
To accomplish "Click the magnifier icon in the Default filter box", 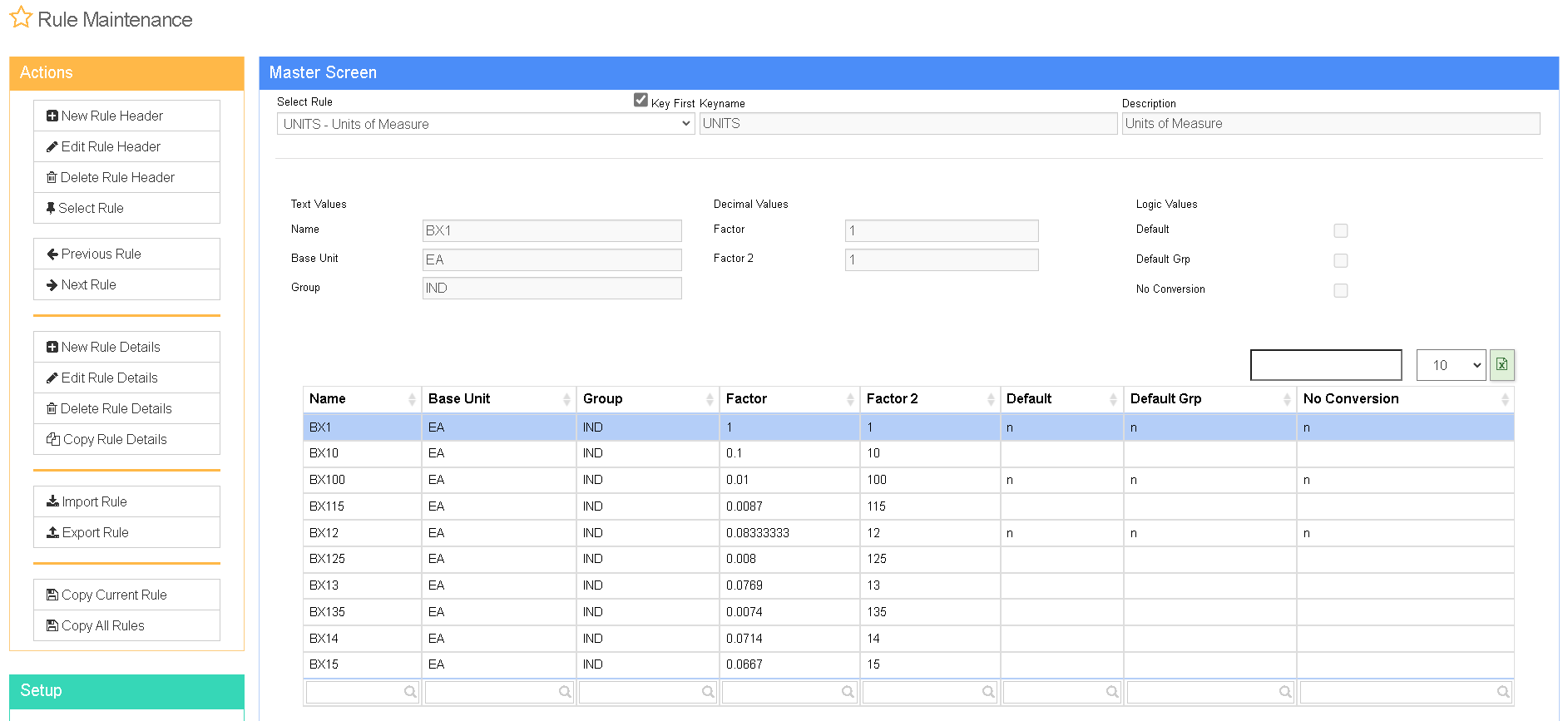I will (x=1112, y=692).
